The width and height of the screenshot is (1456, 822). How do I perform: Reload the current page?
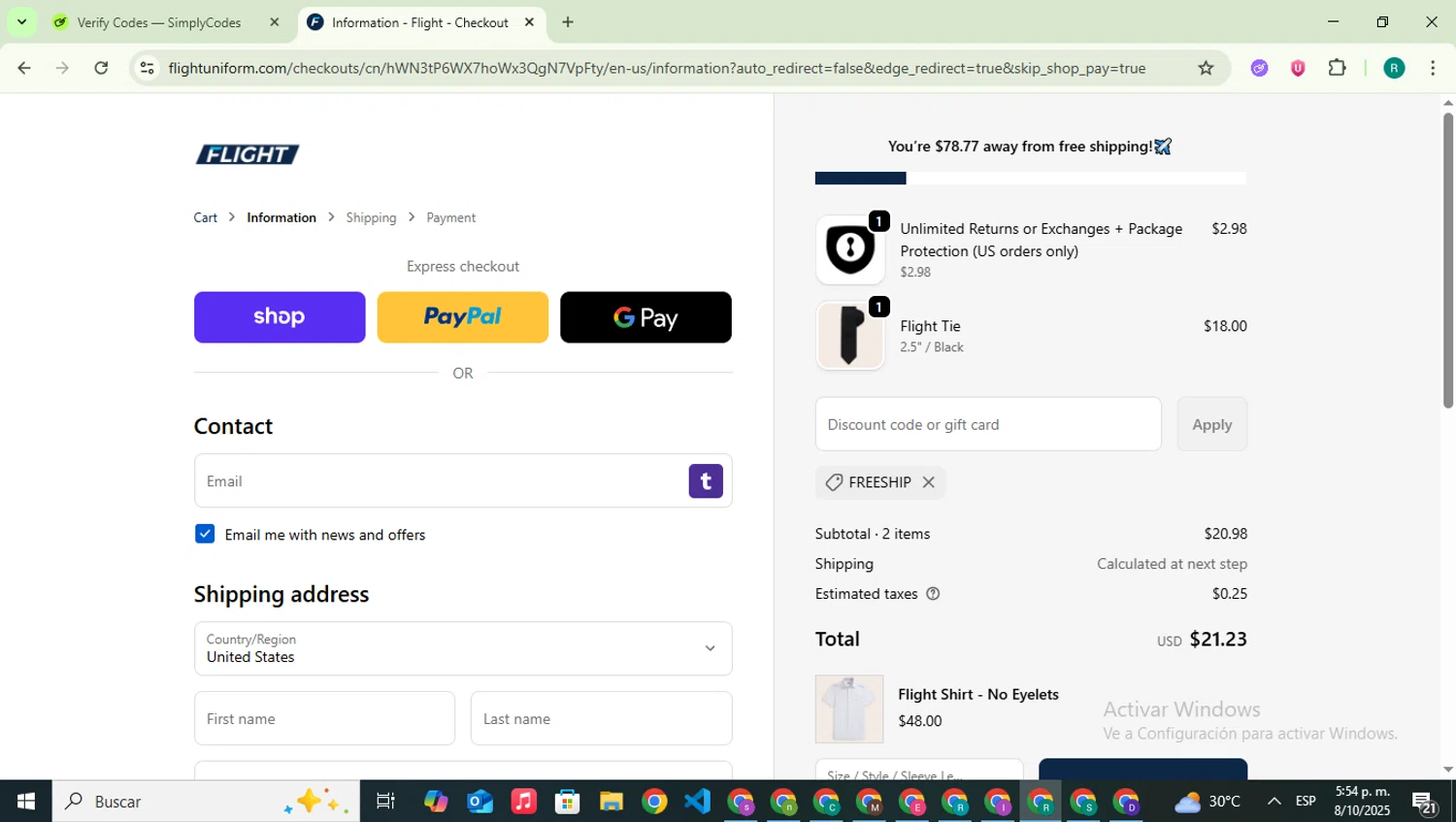101,68
